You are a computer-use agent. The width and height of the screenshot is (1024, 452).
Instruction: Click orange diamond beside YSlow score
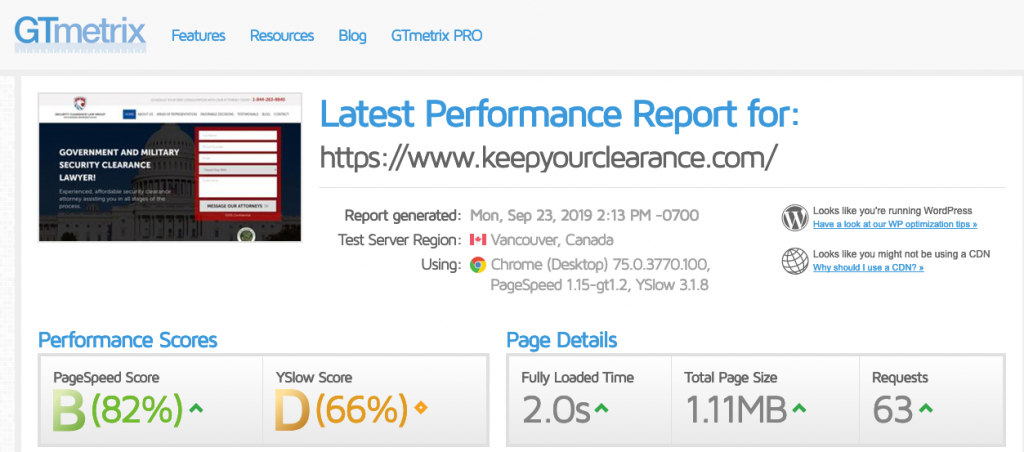coord(421,409)
